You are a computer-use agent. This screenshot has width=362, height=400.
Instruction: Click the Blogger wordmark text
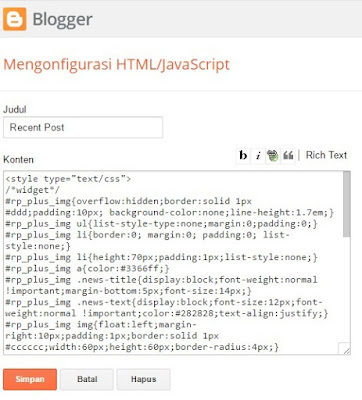point(63,20)
